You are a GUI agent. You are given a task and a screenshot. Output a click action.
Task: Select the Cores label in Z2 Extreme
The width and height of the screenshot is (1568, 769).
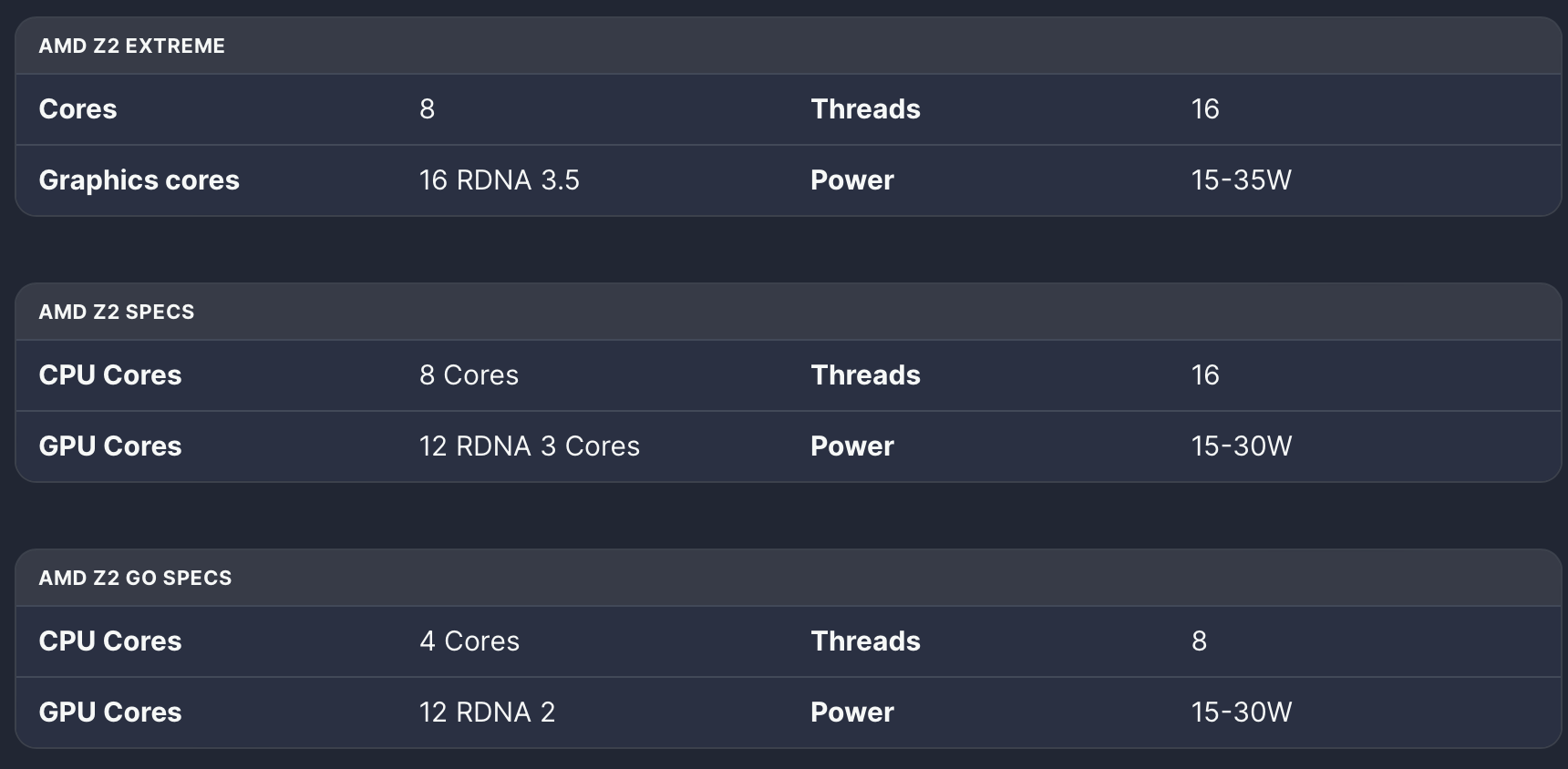coord(77,109)
